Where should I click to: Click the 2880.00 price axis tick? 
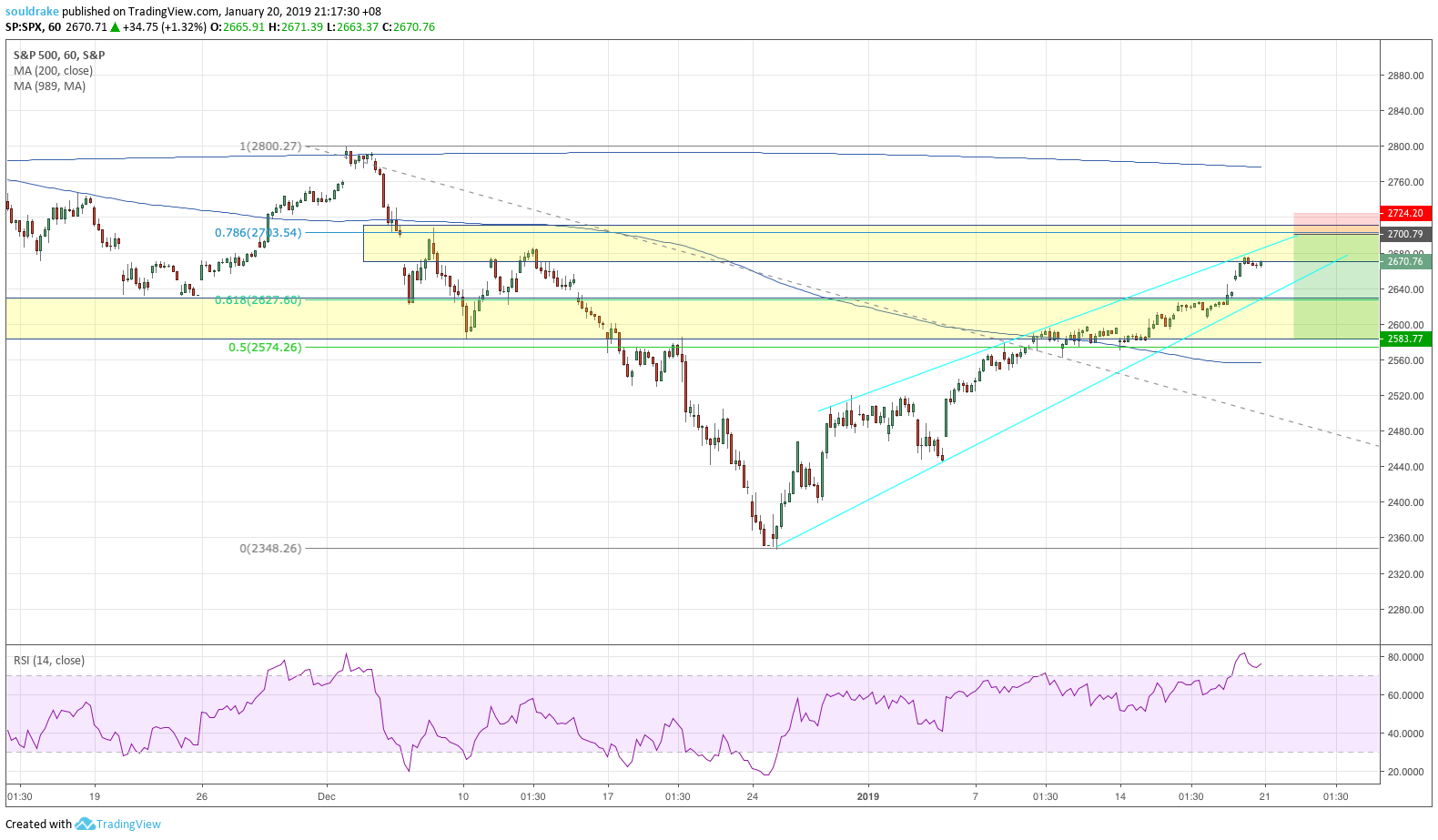[x=1406, y=76]
